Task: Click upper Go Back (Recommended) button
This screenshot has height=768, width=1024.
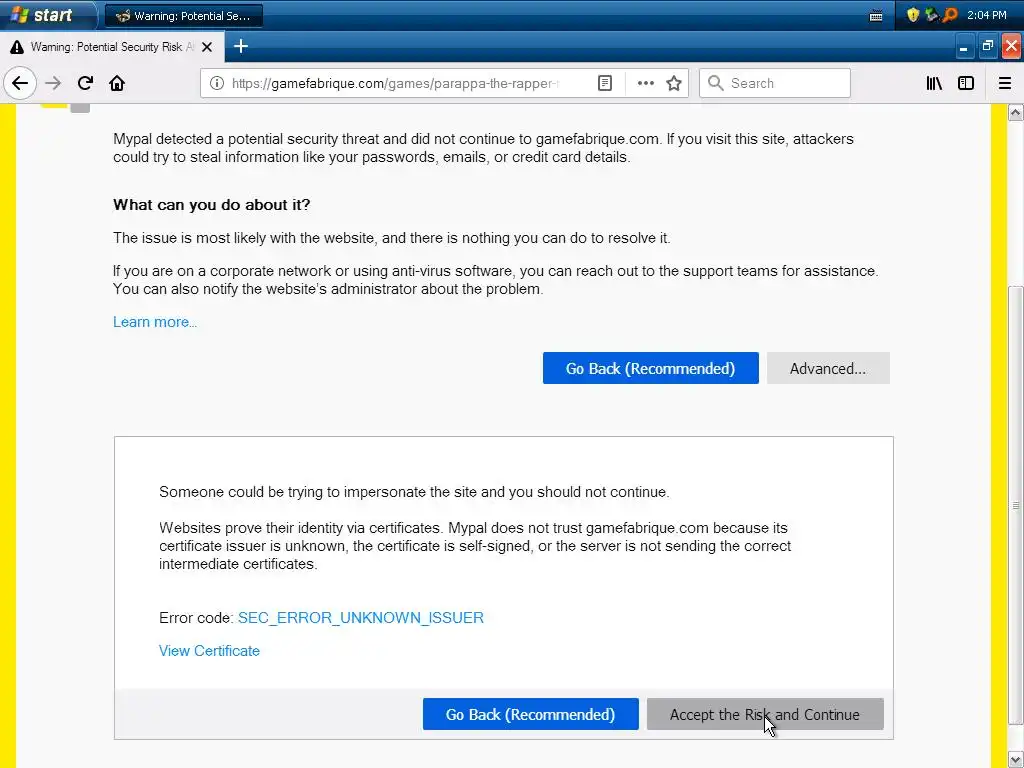Action: [650, 368]
